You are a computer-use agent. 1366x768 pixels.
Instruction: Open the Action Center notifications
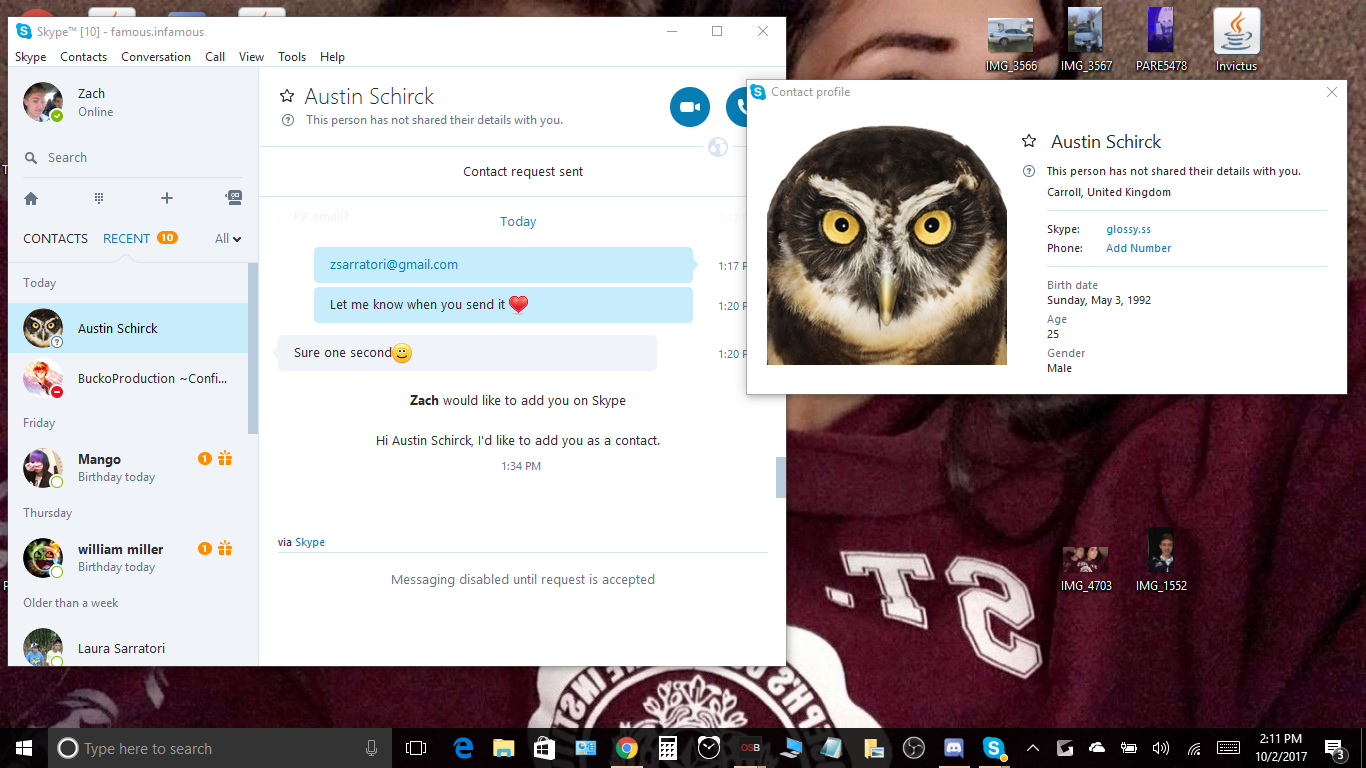click(1334, 748)
